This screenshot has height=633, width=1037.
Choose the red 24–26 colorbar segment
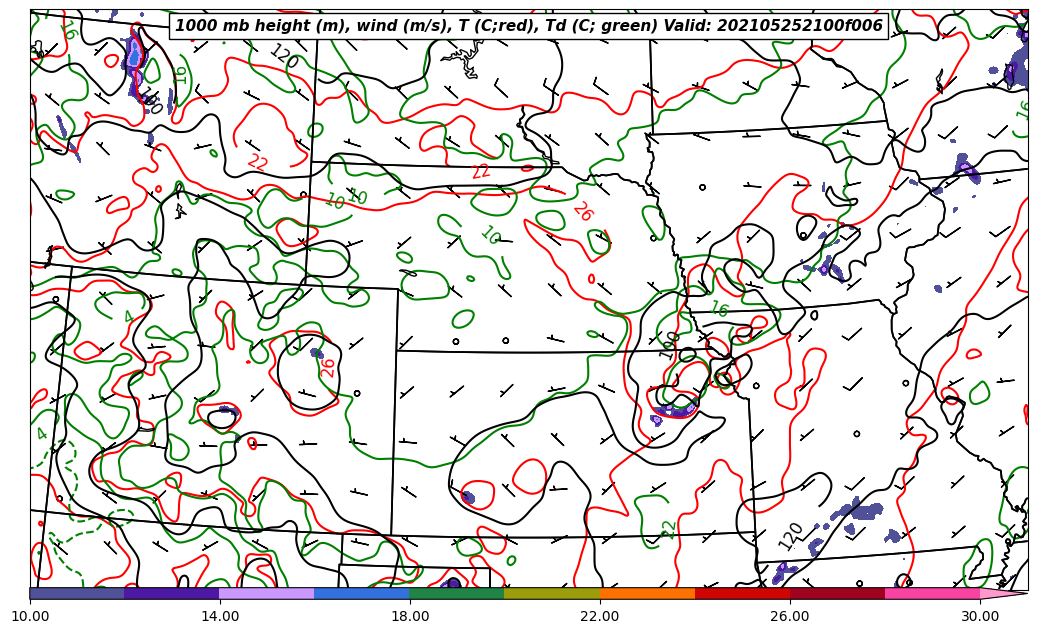742,593
